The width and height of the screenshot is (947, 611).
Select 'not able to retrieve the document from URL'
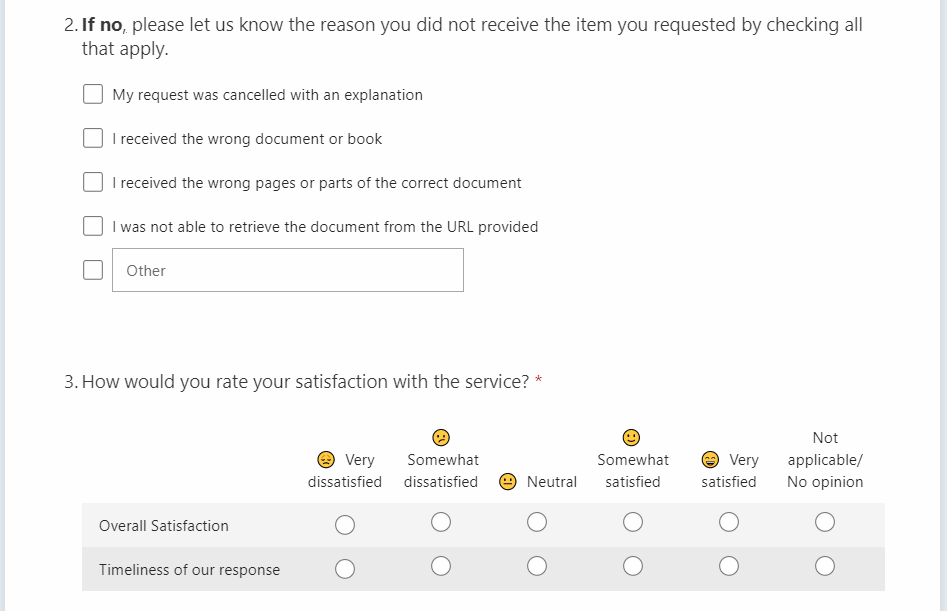coord(93,227)
